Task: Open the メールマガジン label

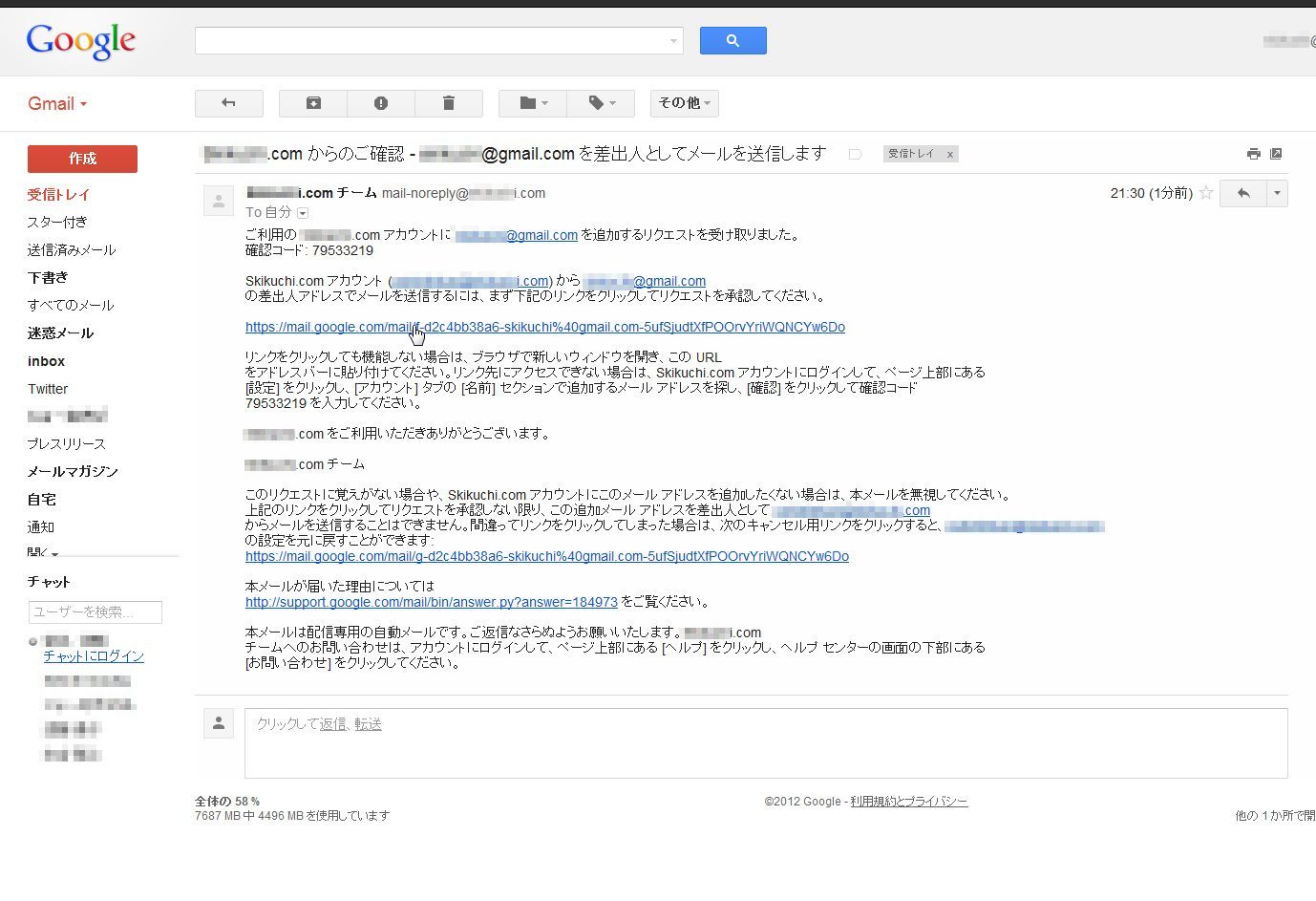Action: [x=73, y=471]
